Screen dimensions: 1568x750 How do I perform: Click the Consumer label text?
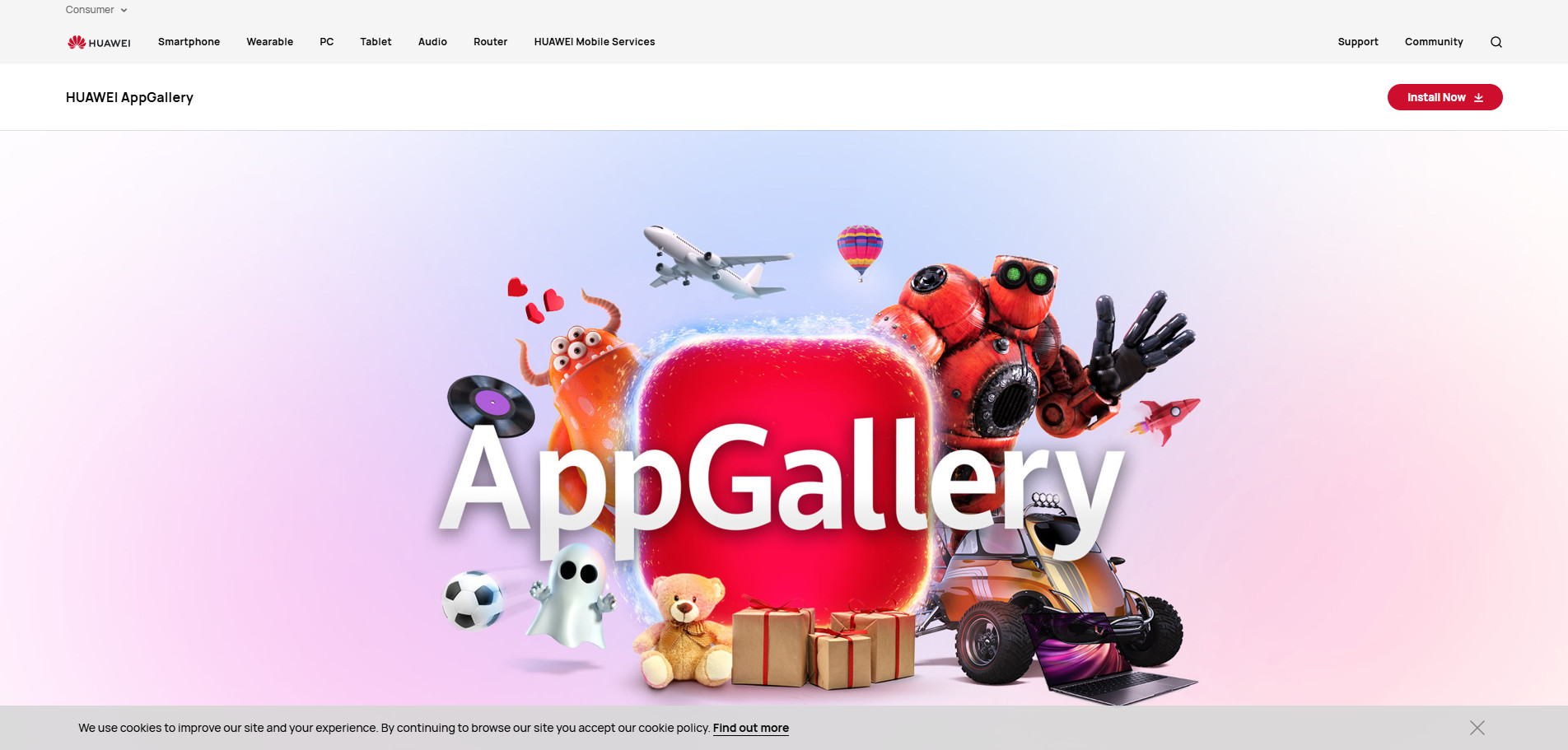90,10
